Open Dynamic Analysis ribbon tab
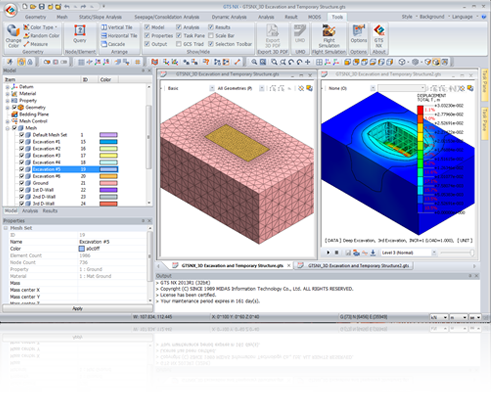This screenshot has width=491, height=400. (x=229, y=17)
